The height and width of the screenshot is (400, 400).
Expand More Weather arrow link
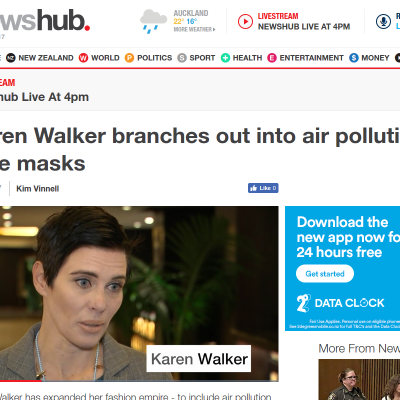(194, 30)
